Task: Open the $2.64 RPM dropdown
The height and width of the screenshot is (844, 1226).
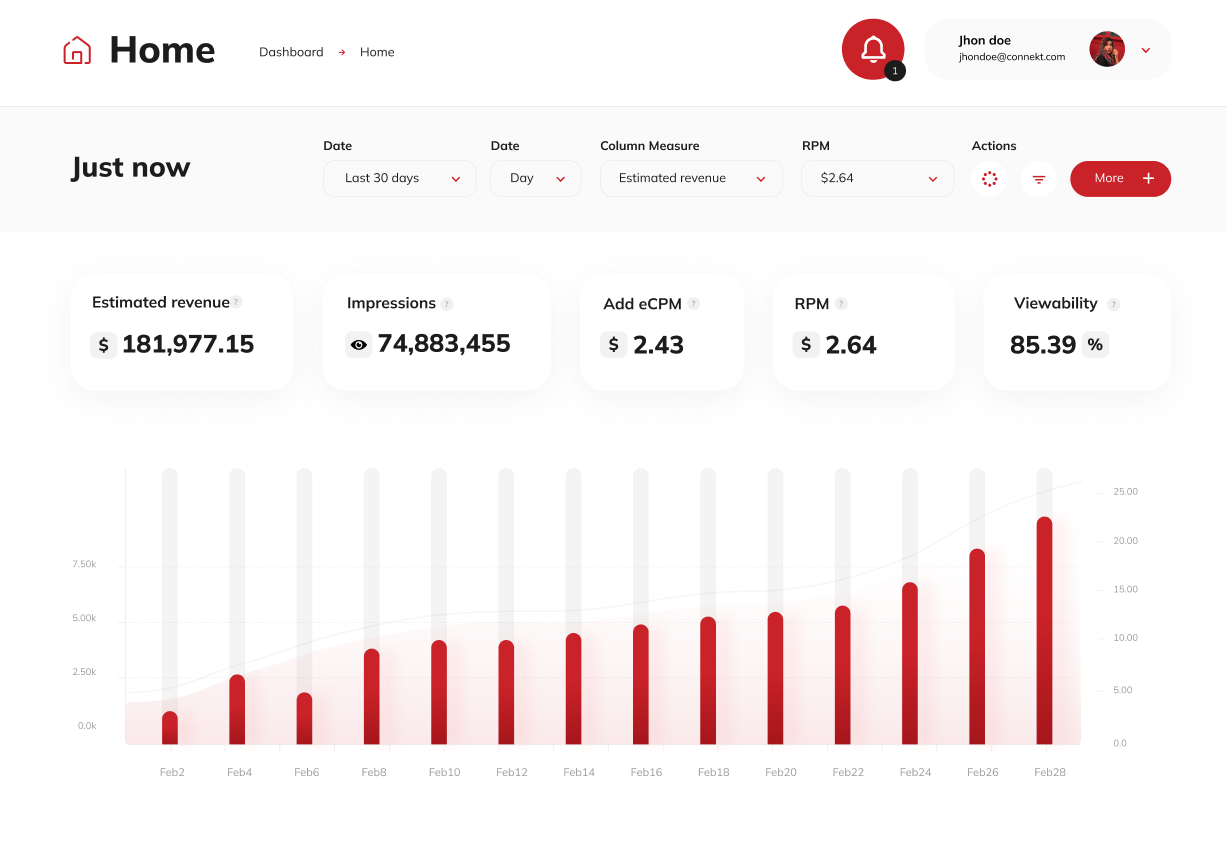Action: (x=878, y=178)
